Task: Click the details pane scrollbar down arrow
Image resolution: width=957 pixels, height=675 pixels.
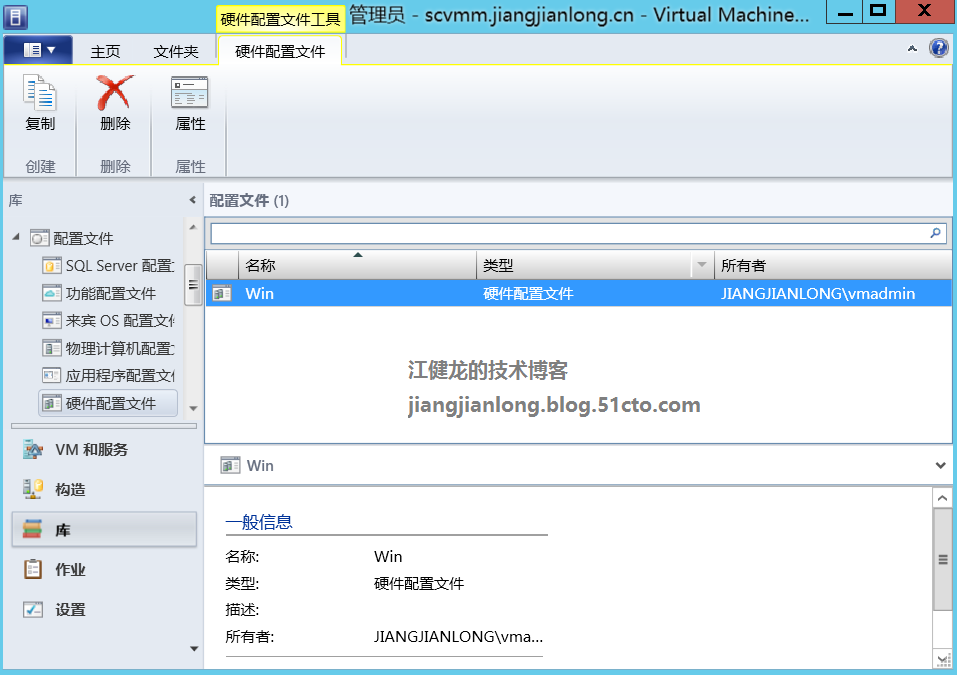Action: point(942,659)
